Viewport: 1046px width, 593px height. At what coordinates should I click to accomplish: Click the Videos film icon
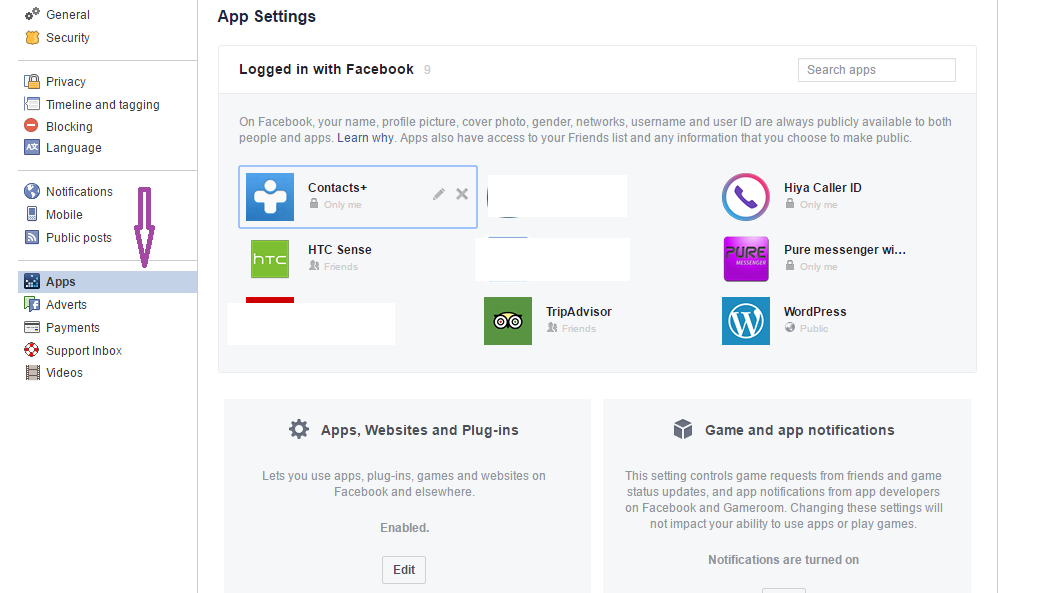coord(33,372)
